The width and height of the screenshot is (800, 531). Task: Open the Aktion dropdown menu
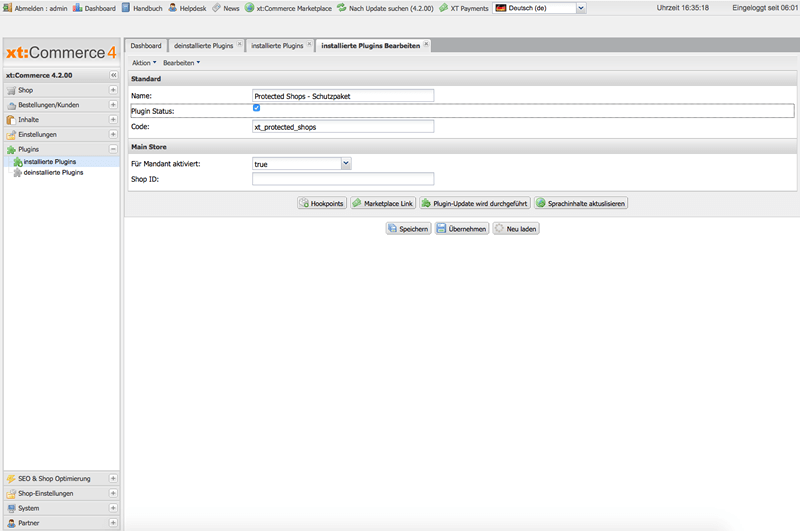144,63
